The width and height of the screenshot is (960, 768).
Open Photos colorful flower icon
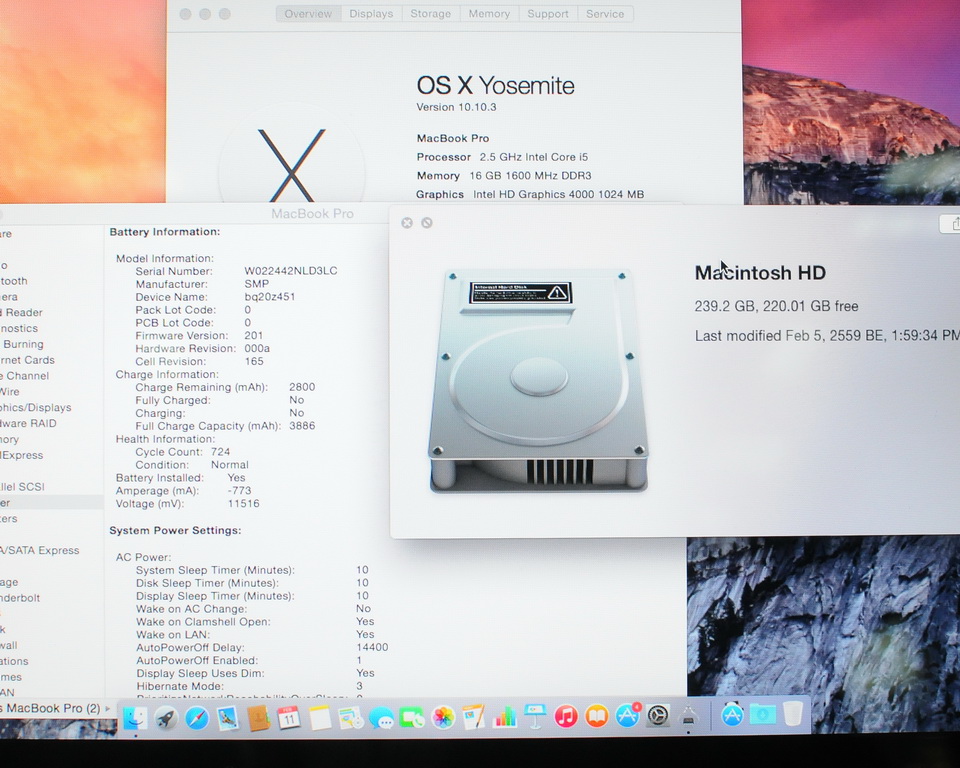[443, 717]
